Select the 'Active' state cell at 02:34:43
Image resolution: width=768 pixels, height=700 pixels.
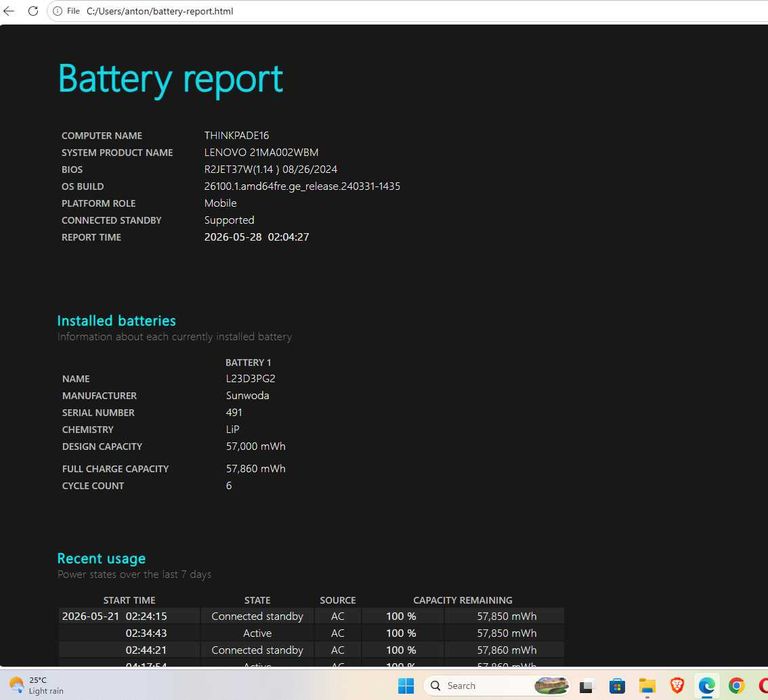[257, 633]
